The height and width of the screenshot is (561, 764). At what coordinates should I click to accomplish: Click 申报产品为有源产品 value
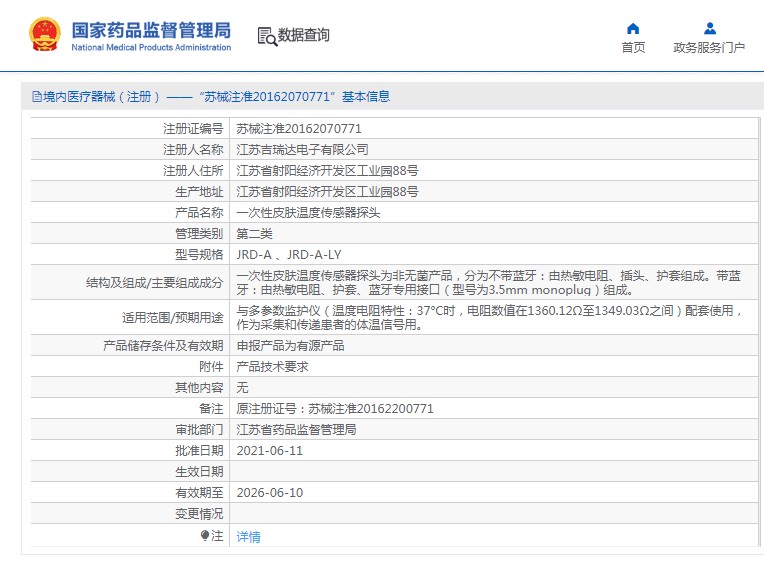pyautogui.click(x=290, y=346)
